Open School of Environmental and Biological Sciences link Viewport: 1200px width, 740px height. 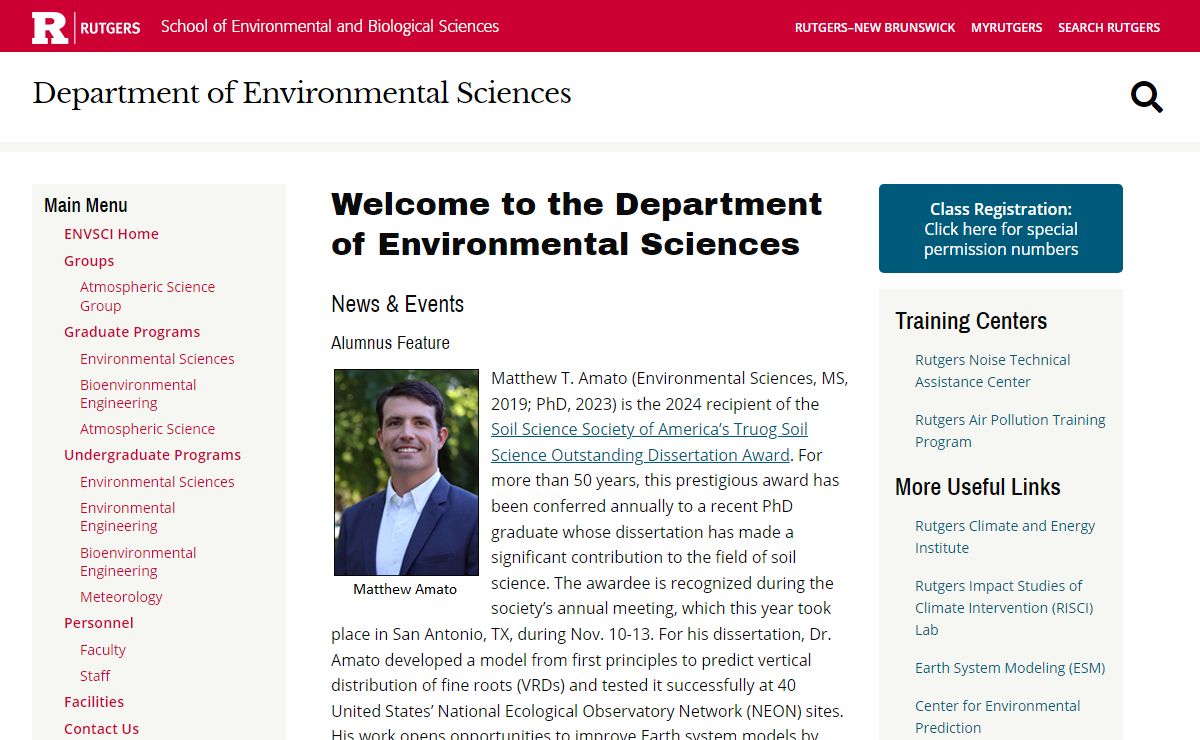(x=330, y=26)
